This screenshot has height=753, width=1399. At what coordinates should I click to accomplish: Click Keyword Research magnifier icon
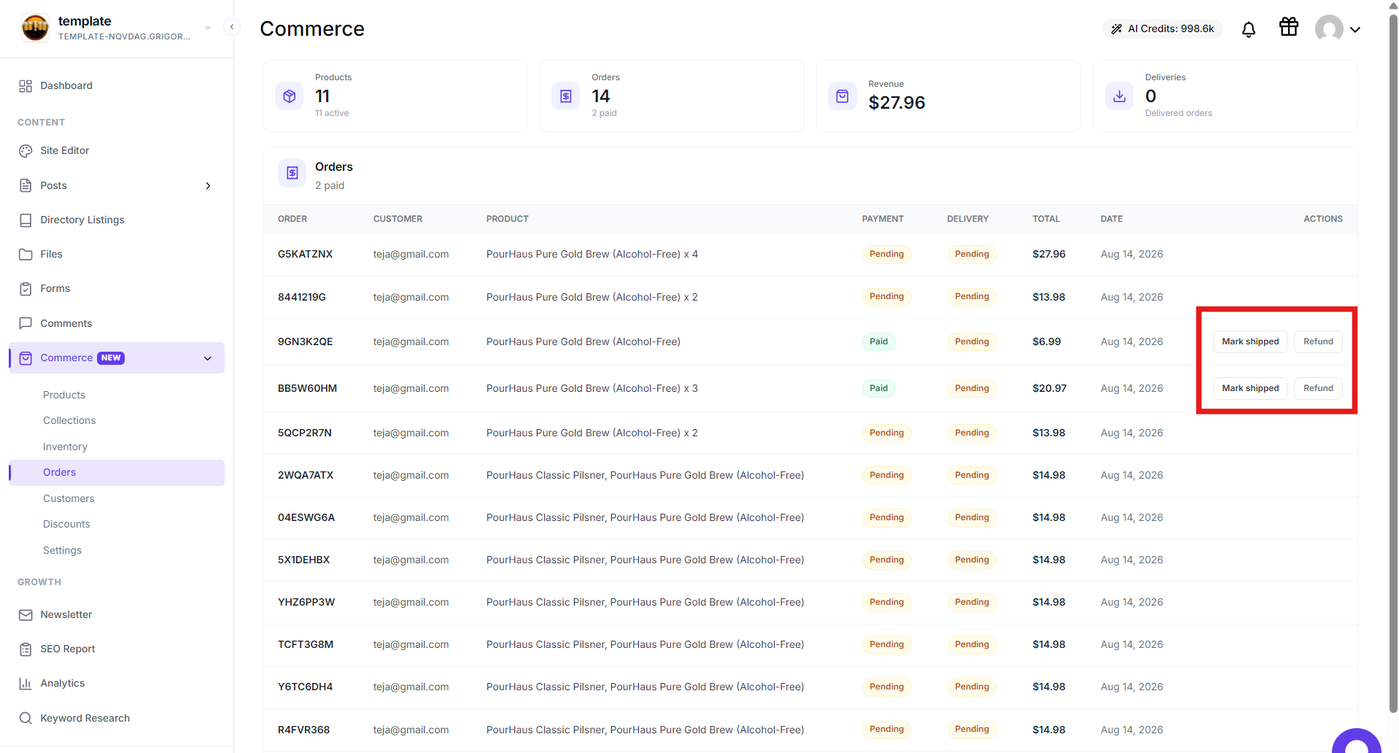pos(25,718)
